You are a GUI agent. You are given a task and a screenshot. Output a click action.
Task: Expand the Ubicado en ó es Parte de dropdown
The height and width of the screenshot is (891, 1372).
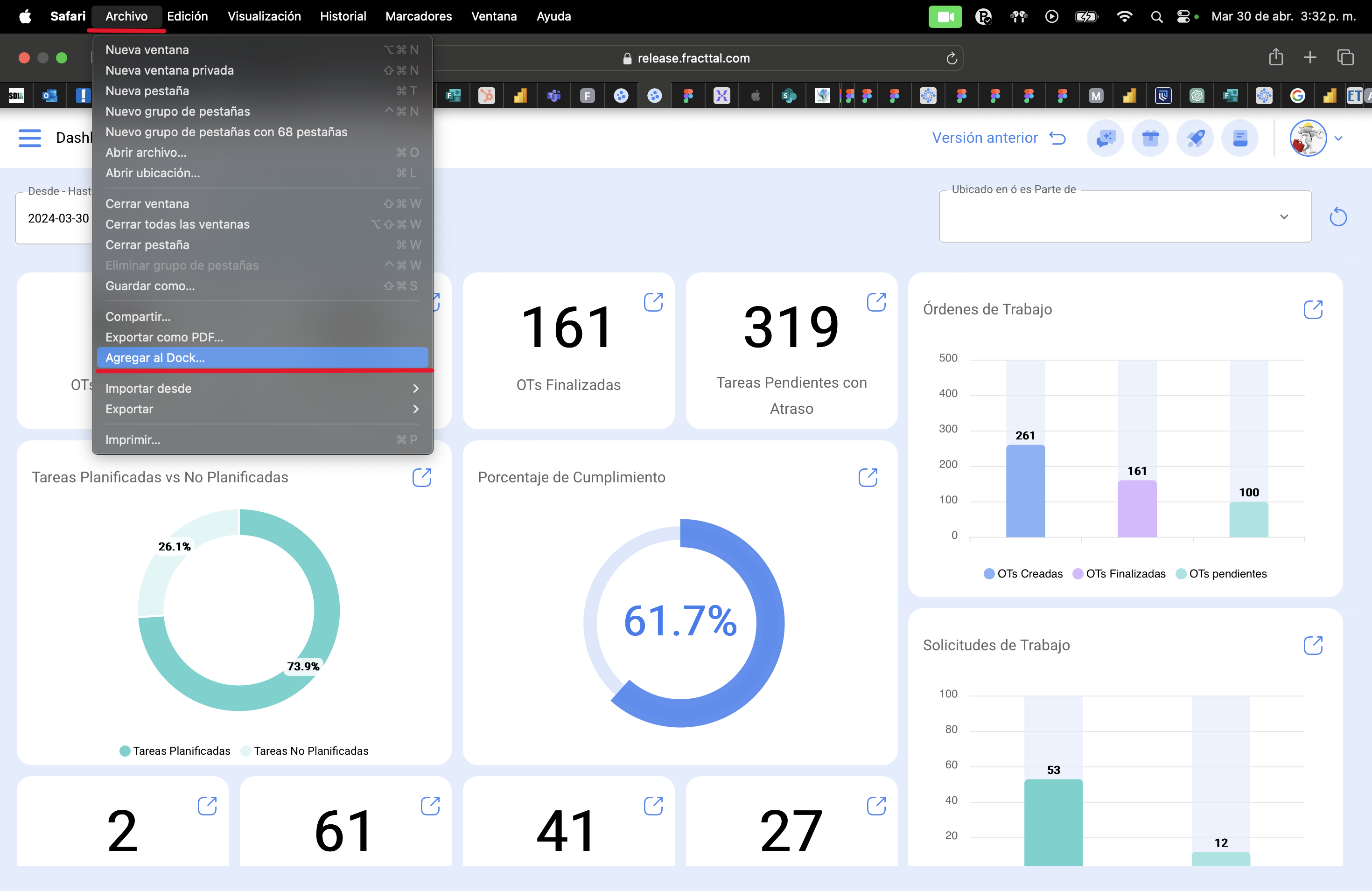(1284, 217)
